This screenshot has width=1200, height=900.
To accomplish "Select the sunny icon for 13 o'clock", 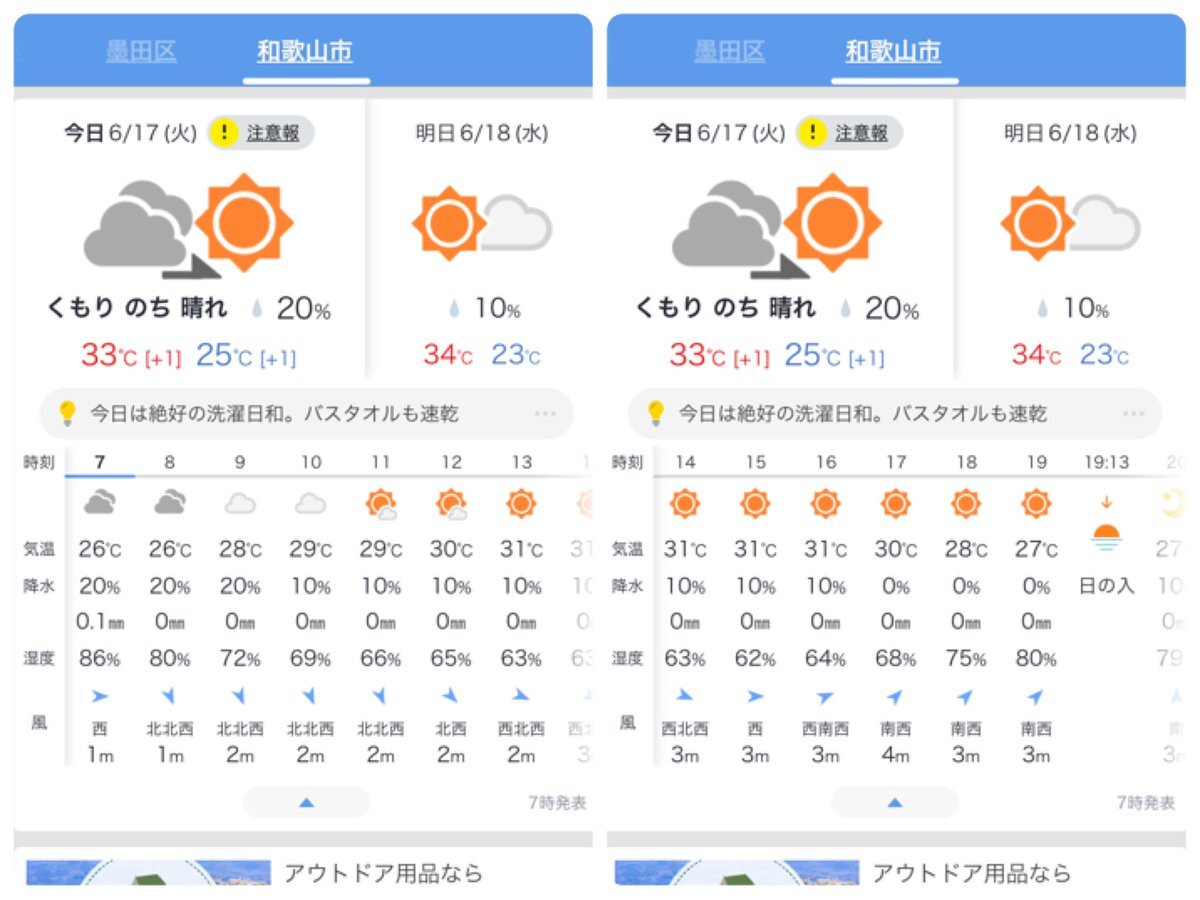I will tap(521, 503).
